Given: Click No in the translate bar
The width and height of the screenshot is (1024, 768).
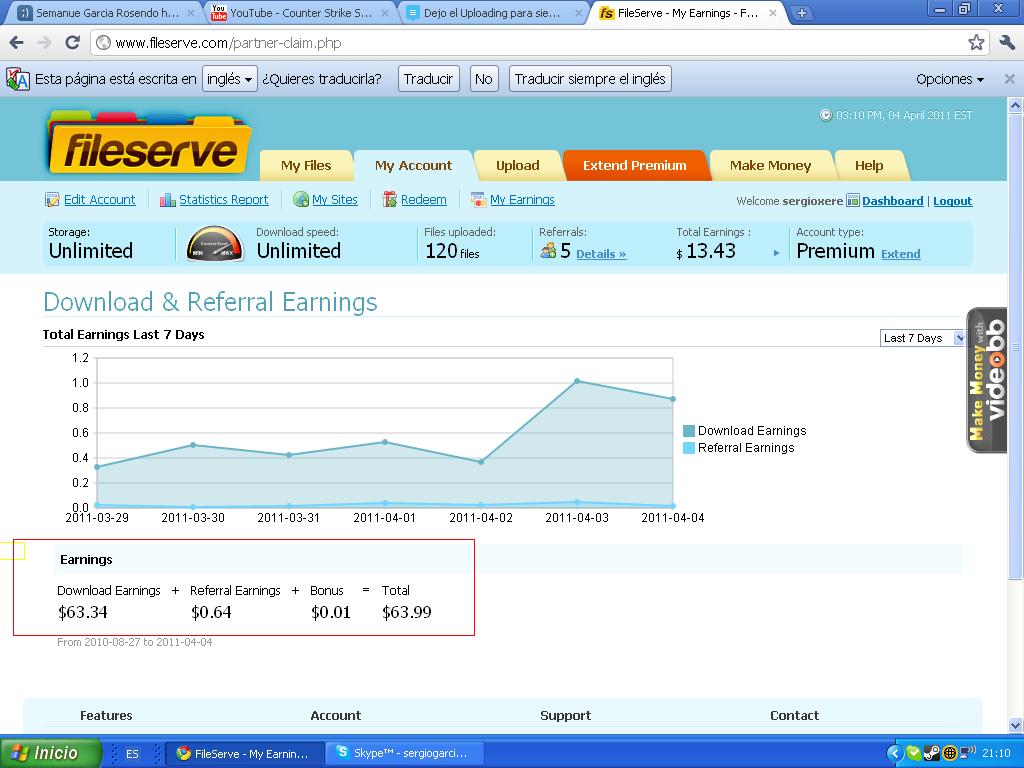Looking at the screenshot, I should 484,79.
